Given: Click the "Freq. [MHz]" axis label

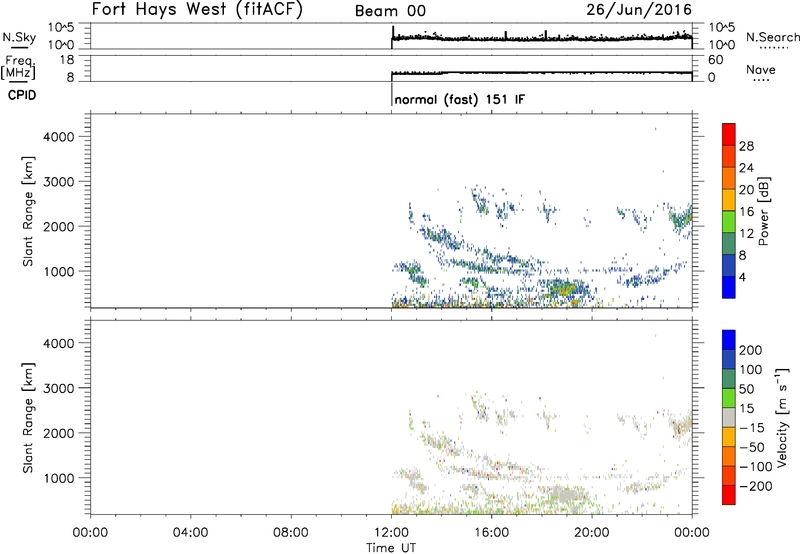Looking at the screenshot, I should click(19, 68).
